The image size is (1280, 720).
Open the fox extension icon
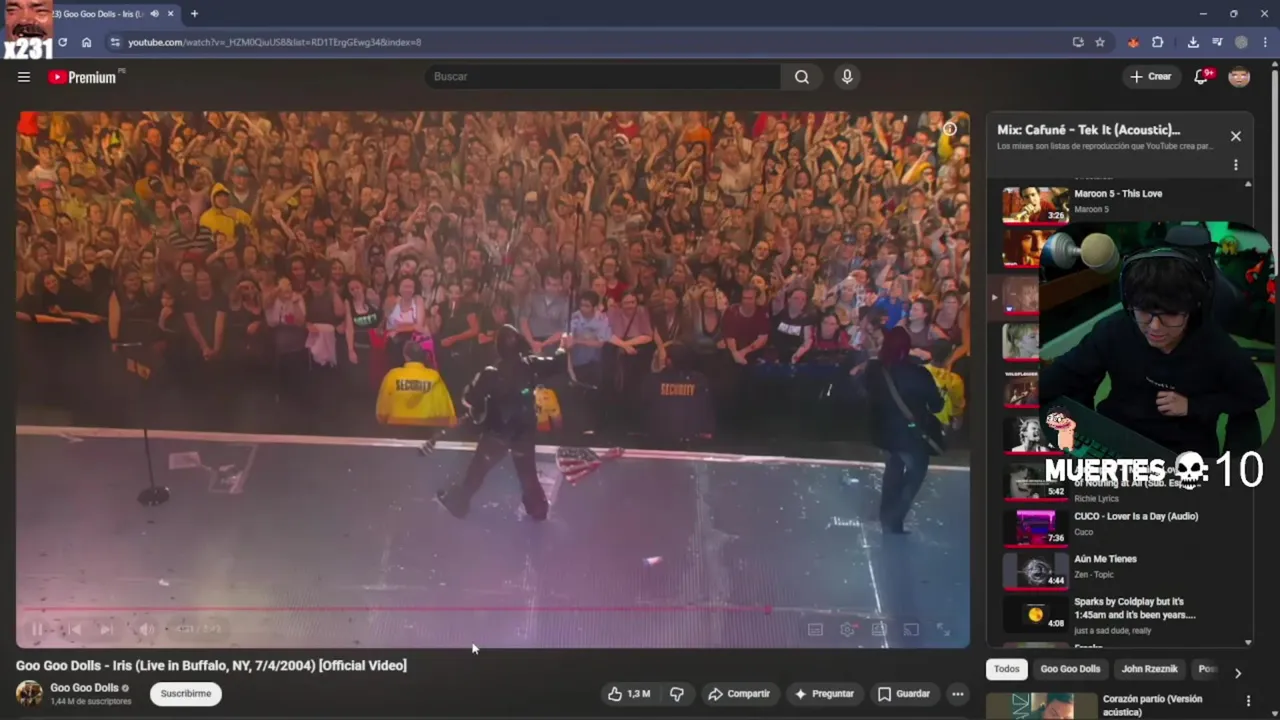coord(1133,42)
